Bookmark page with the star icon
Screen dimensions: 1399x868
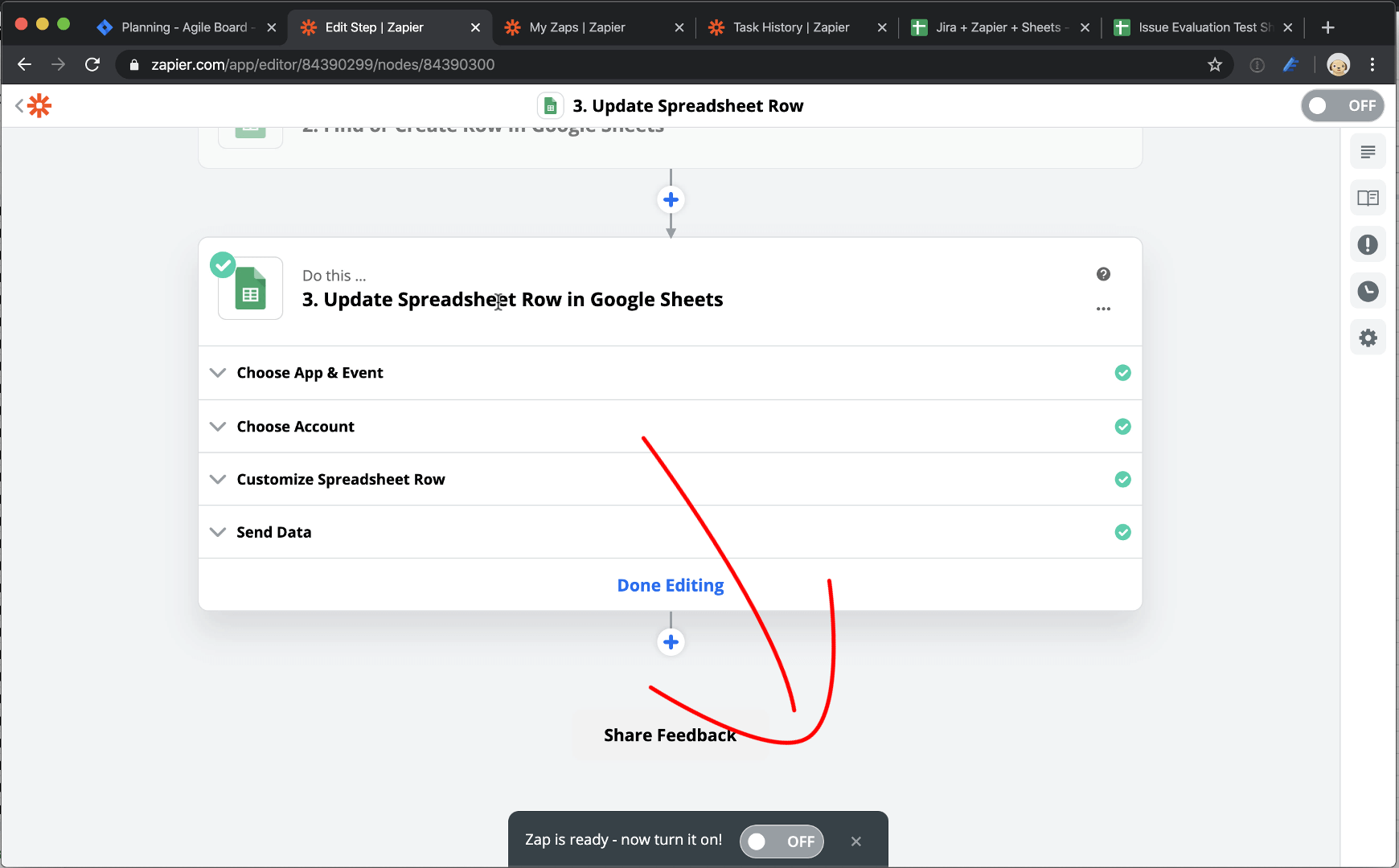click(x=1214, y=64)
